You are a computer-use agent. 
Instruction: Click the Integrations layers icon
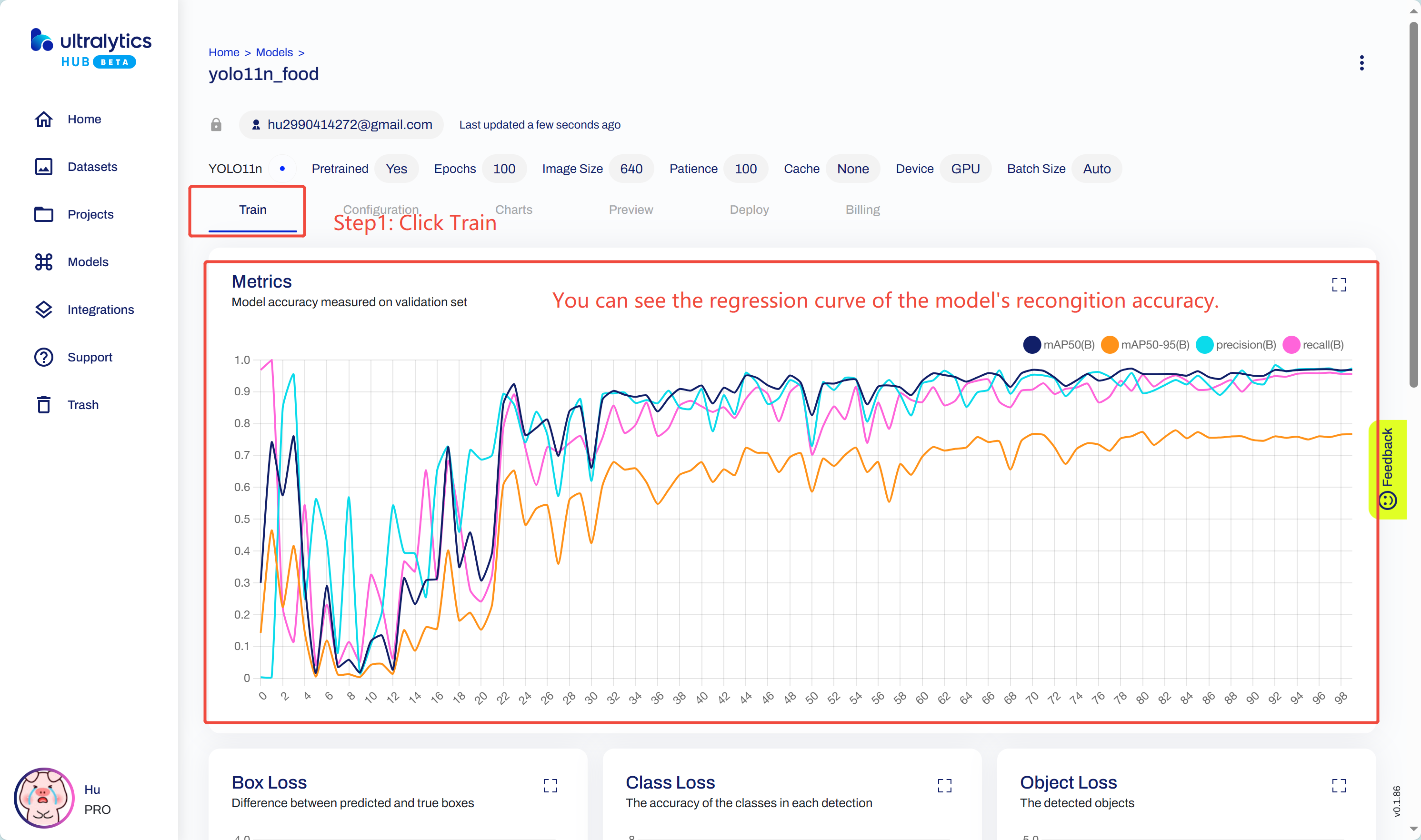(44, 310)
